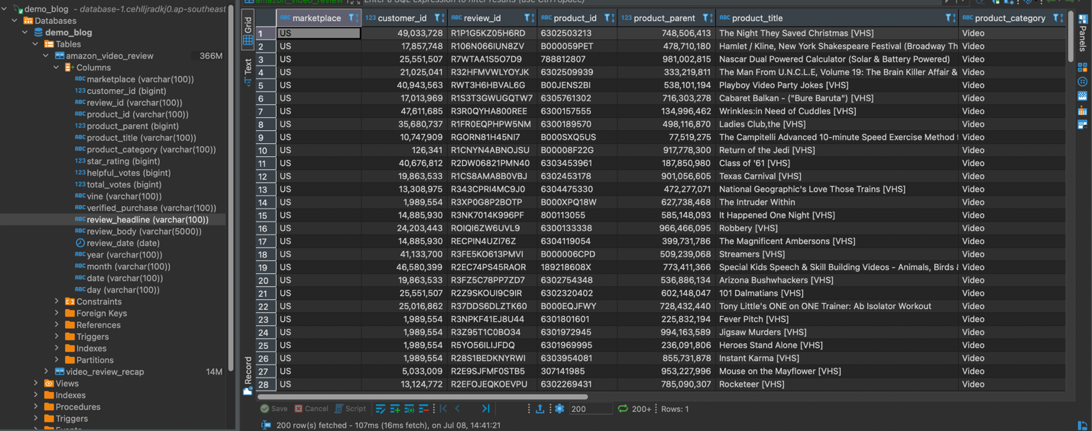The image size is (1092, 431).
Task: Click the filter icon on marketplace column header
Action: click(x=352, y=18)
